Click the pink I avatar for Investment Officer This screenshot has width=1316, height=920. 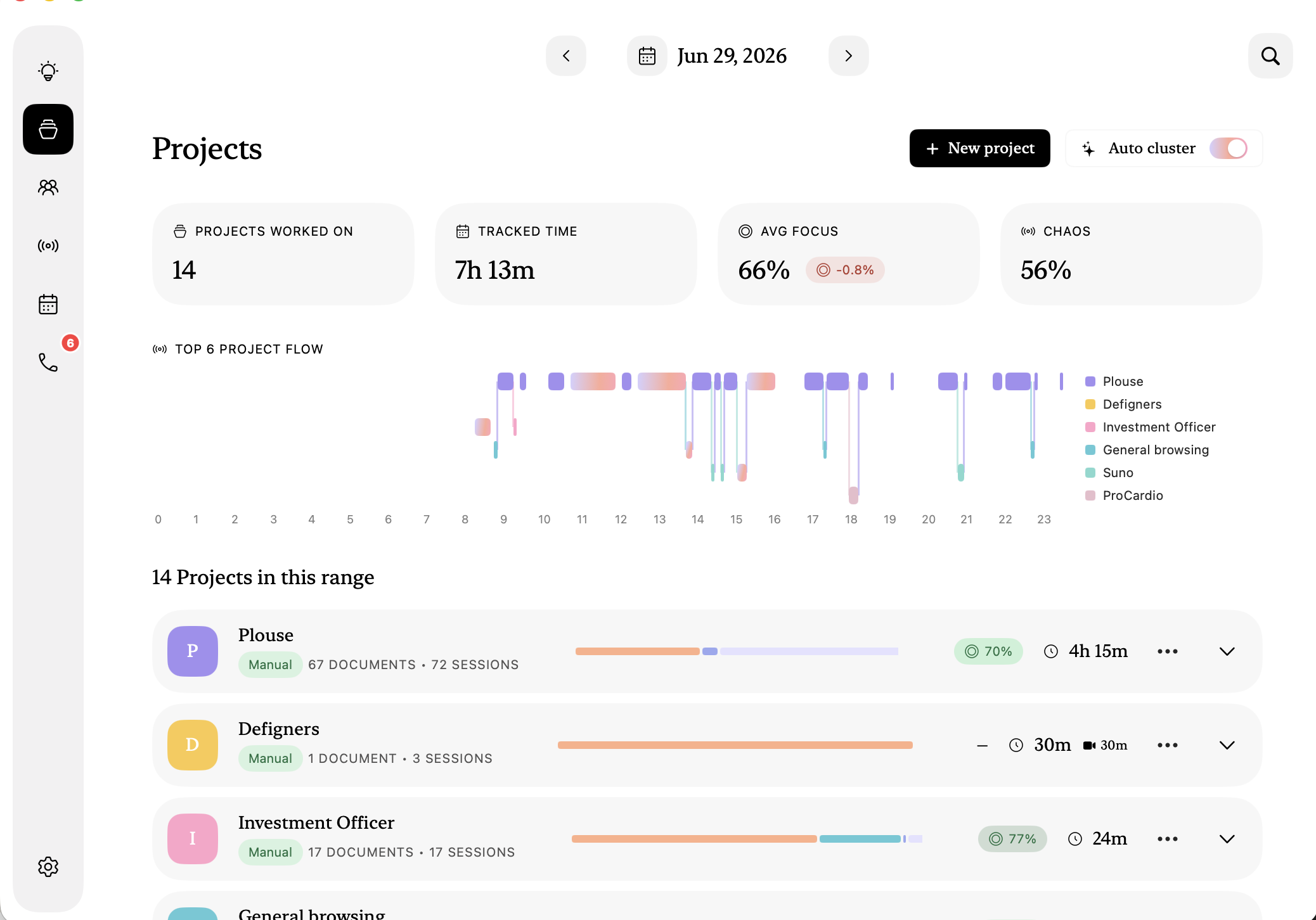coord(193,839)
